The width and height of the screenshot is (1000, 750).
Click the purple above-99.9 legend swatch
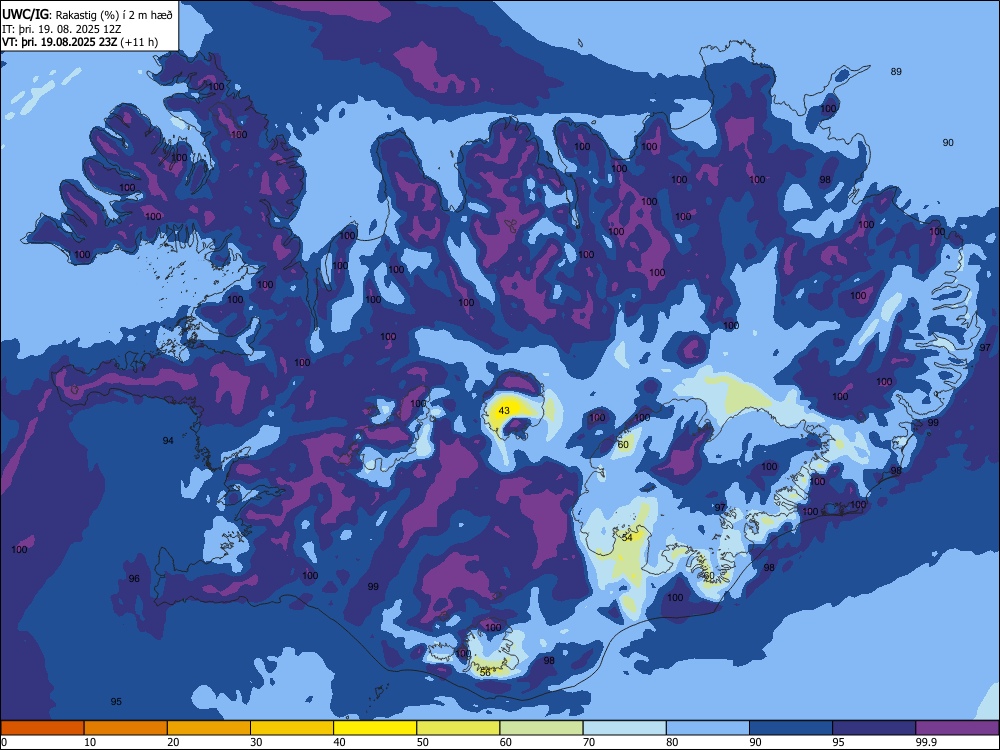pos(957,728)
